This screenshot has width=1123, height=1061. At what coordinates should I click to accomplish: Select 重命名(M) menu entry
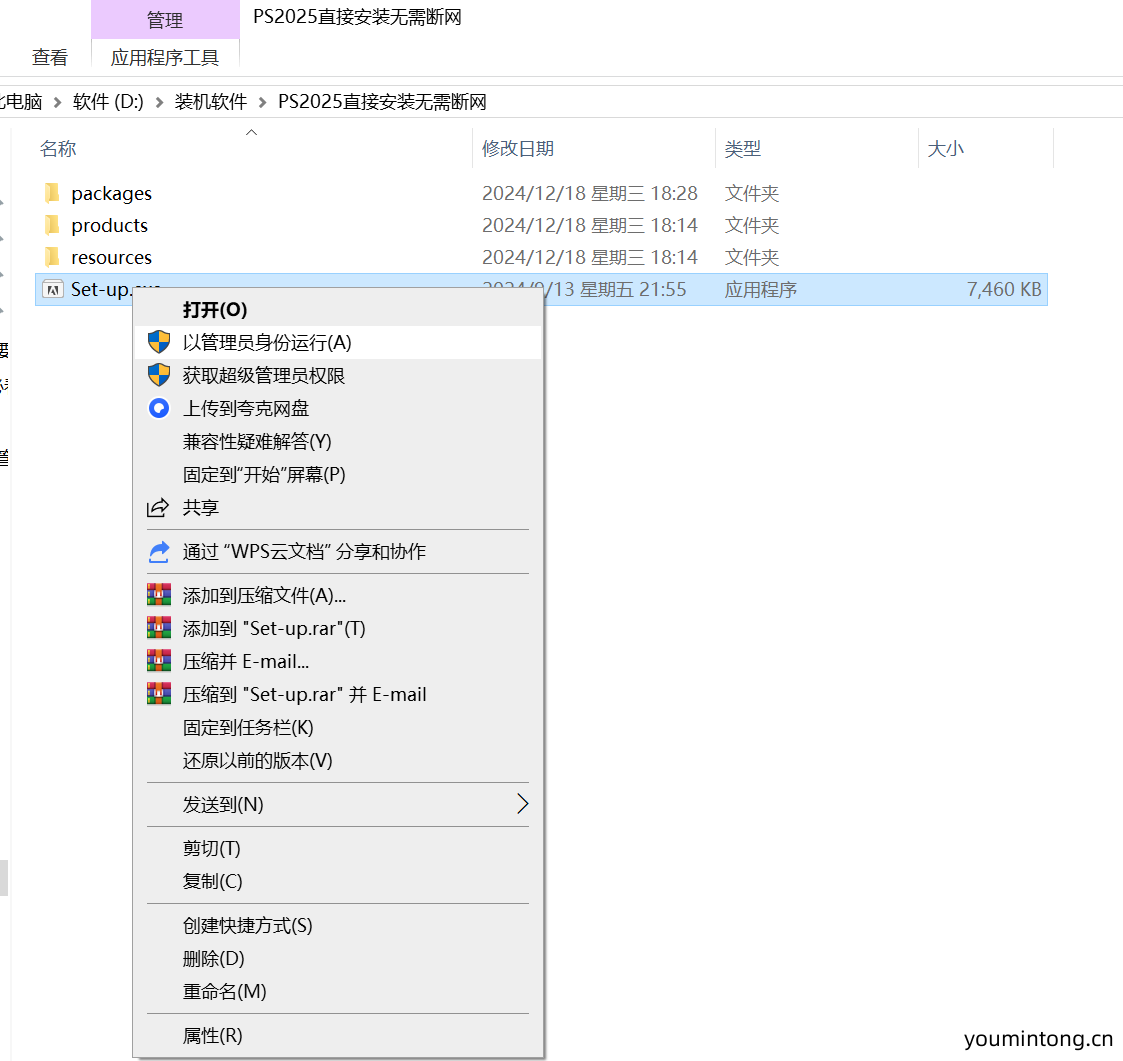point(337,992)
